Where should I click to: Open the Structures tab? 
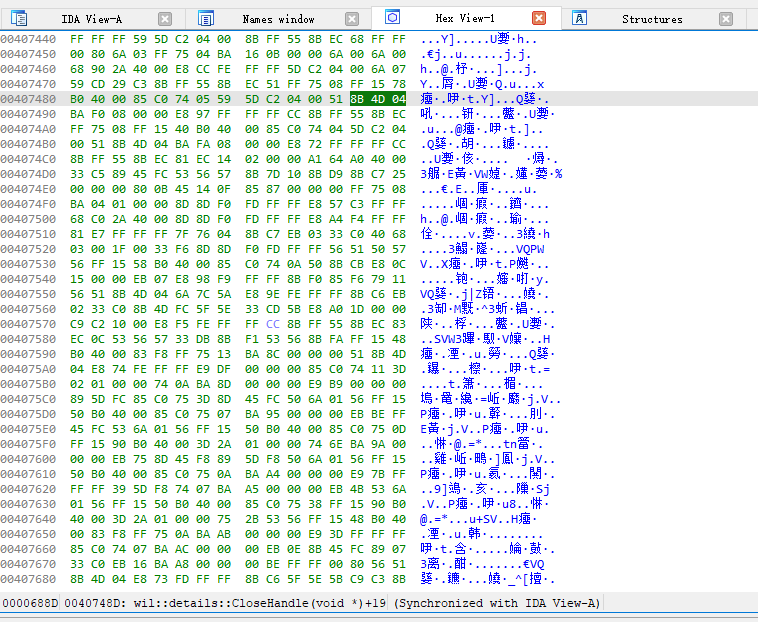pos(652,19)
